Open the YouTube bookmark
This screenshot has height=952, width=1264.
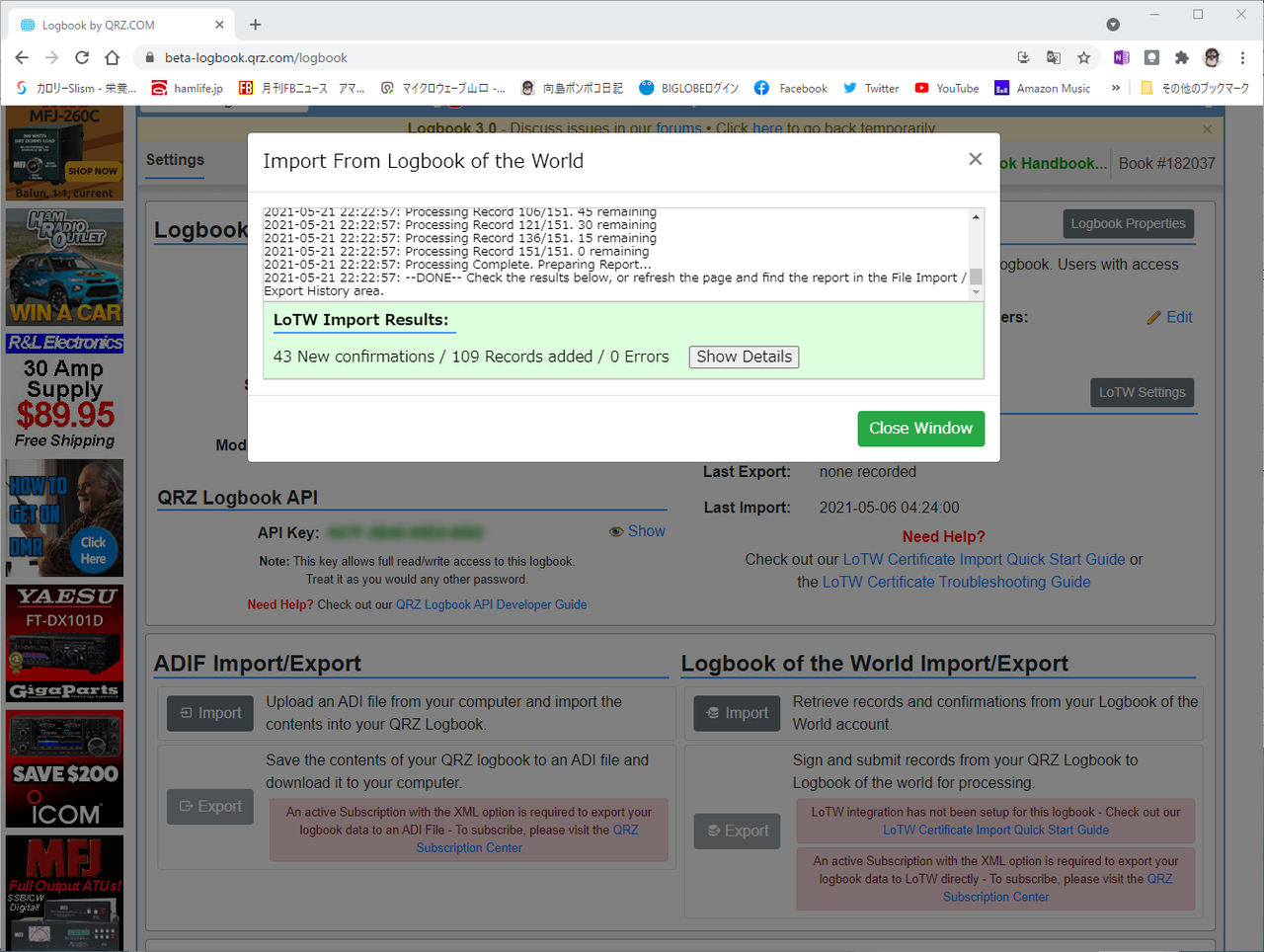click(947, 88)
